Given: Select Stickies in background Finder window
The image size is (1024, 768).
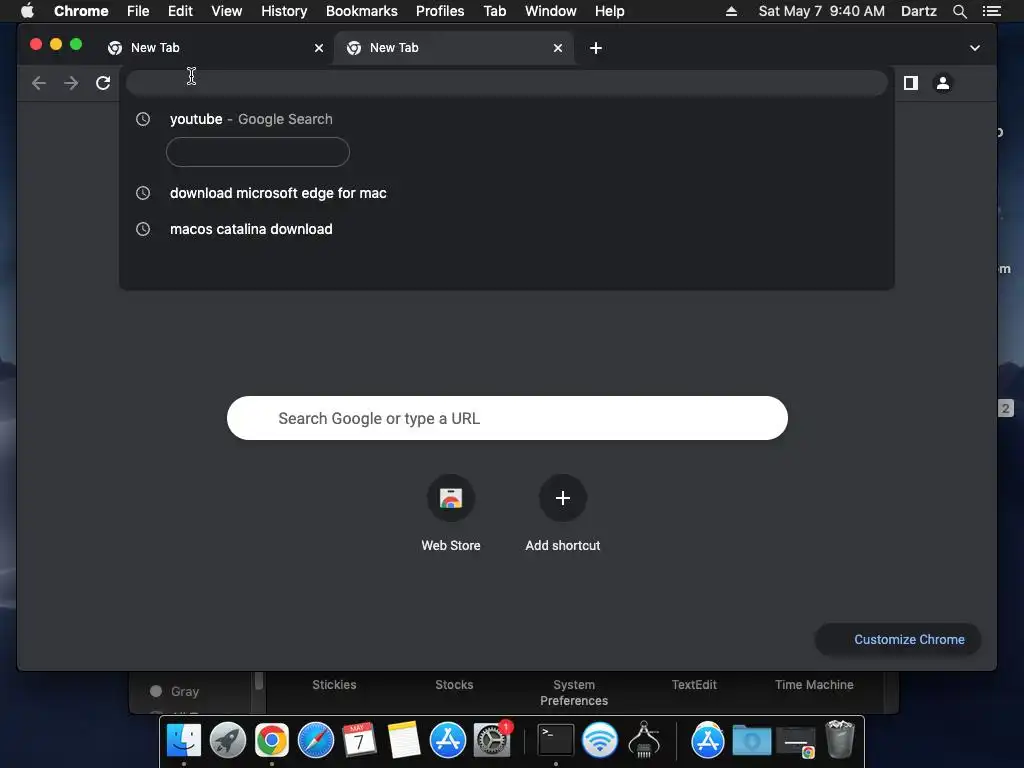Looking at the screenshot, I should click(334, 684).
